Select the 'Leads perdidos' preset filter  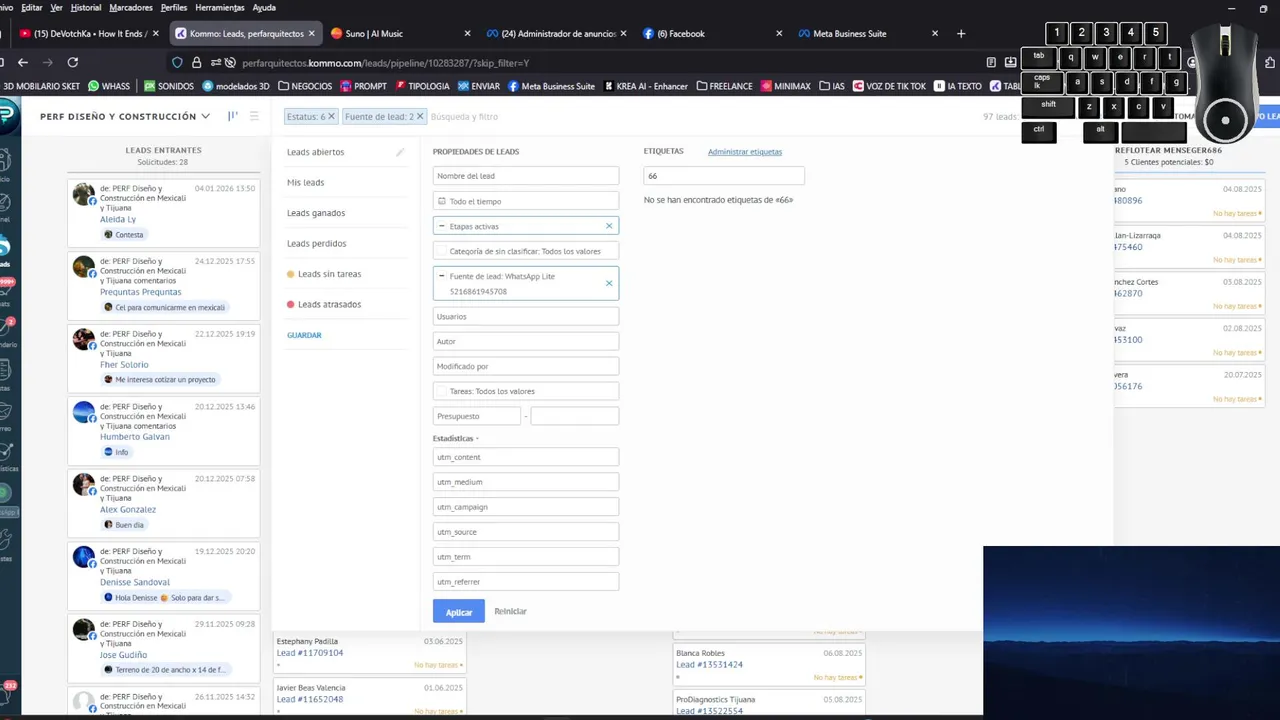pos(317,243)
